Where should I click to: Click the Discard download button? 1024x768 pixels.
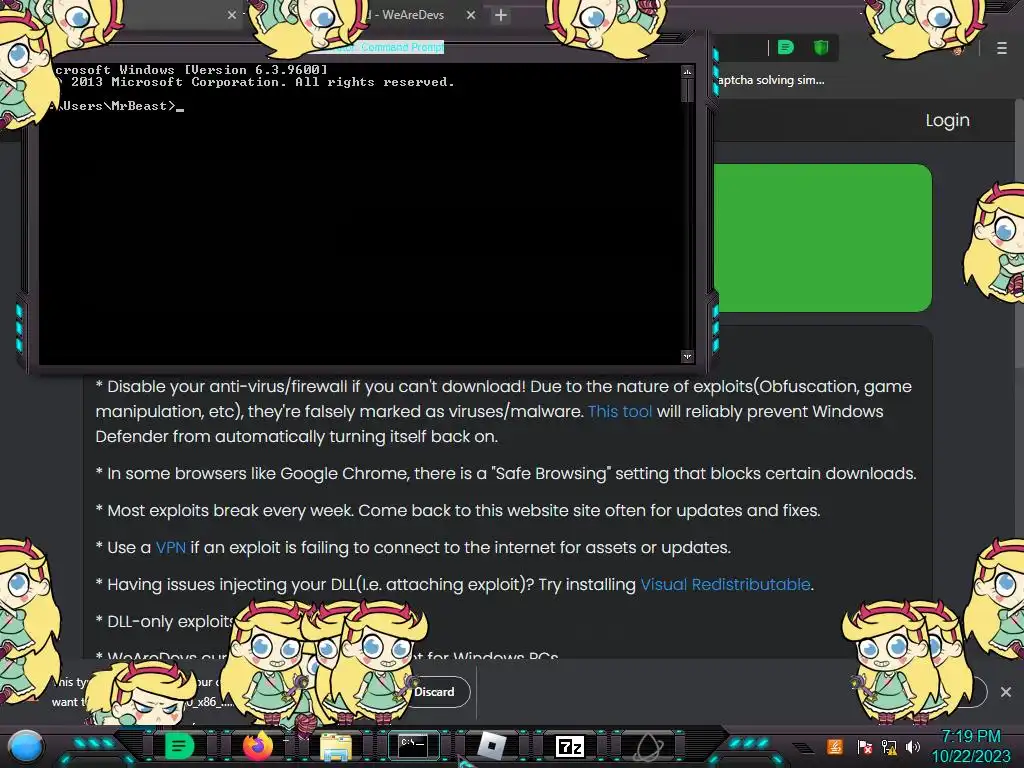[434, 692]
